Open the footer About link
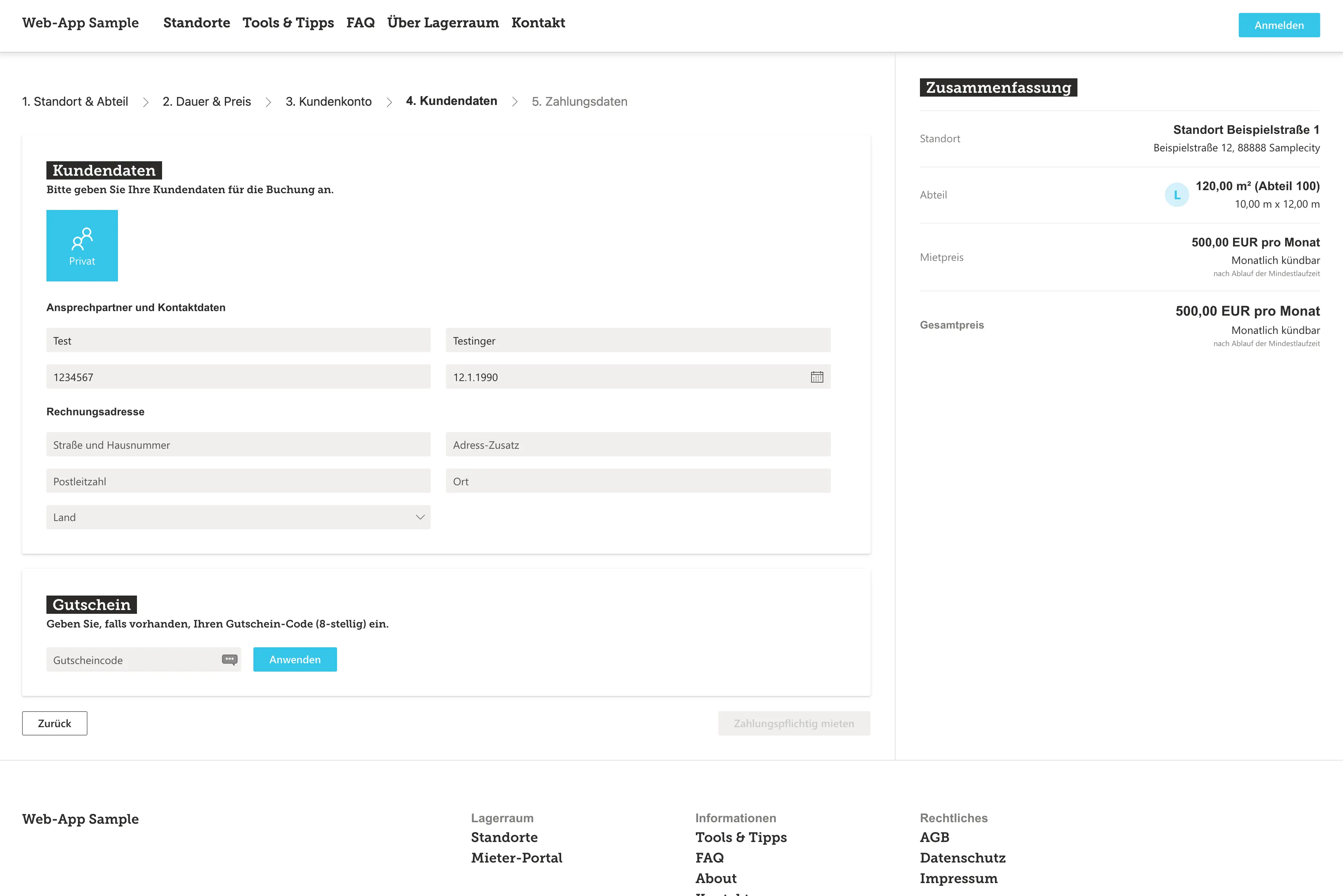 pyautogui.click(x=716, y=879)
